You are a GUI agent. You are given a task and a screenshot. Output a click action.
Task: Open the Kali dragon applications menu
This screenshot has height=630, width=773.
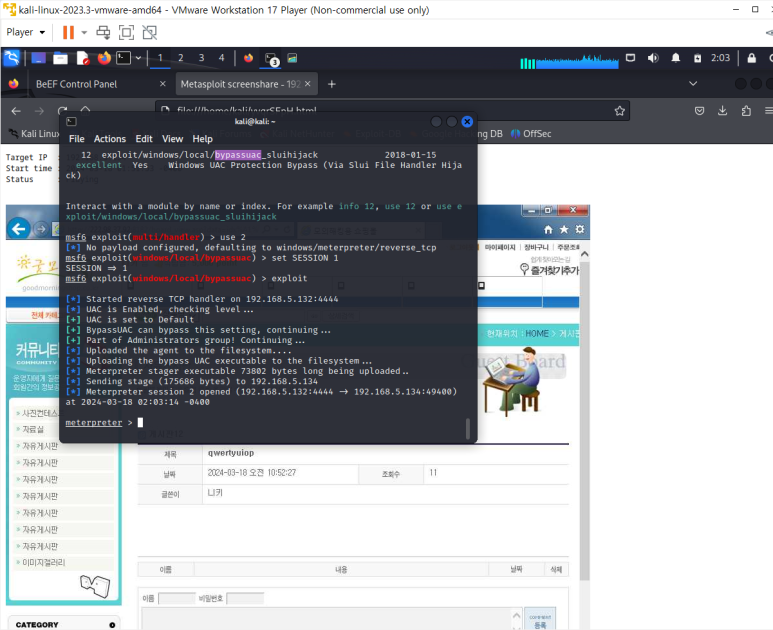click(x=12, y=58)
